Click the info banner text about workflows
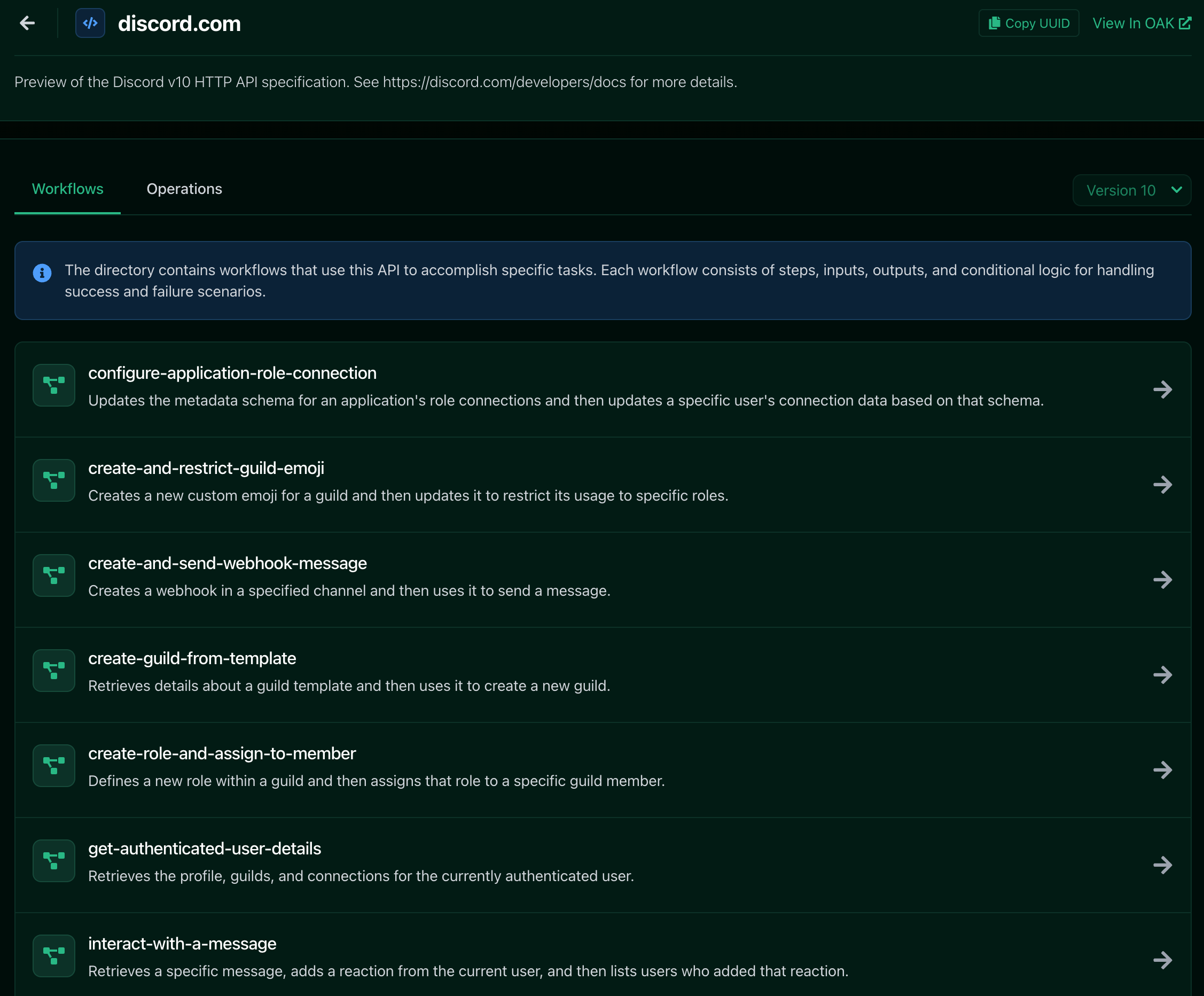This screenshot has height=996, width=1204. [609, 281]
